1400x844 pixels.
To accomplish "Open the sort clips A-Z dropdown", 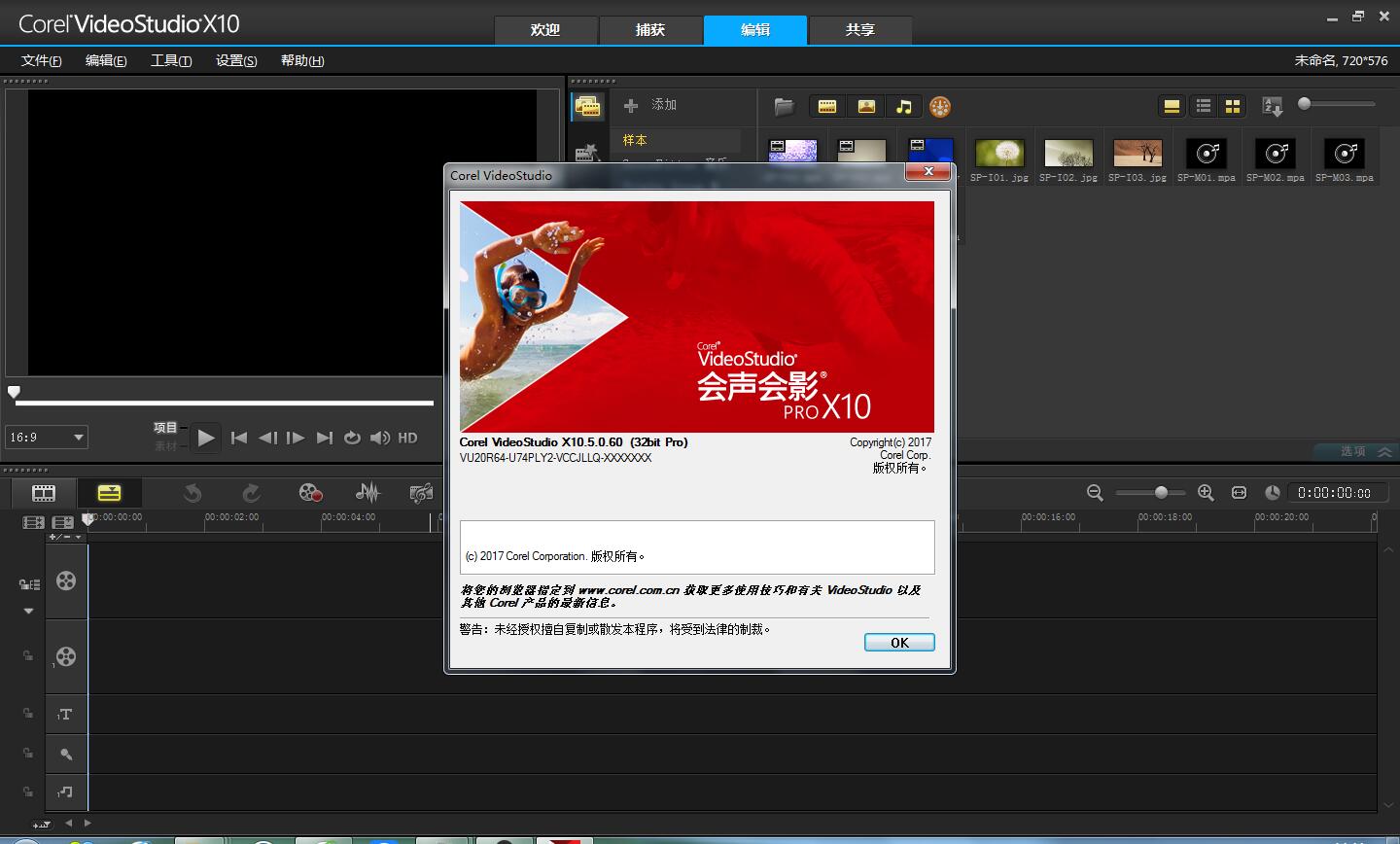I will 1272,106.
